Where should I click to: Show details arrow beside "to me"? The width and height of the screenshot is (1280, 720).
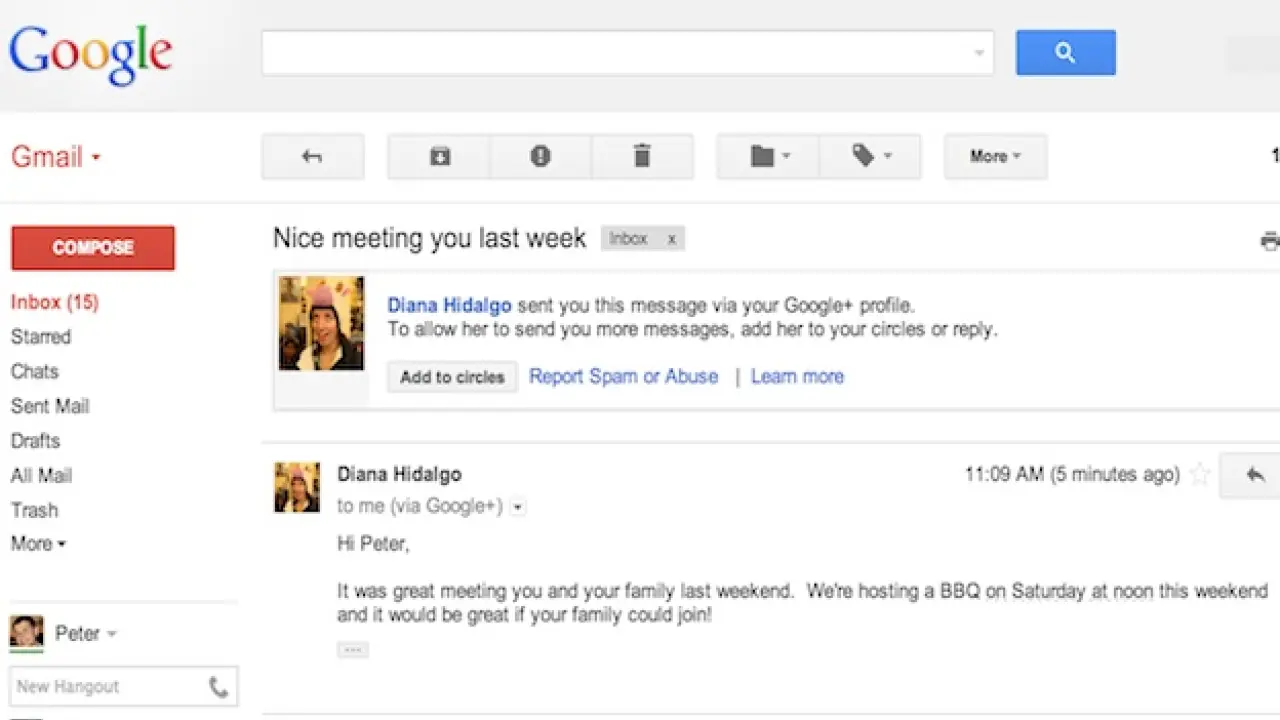[517, 507]
